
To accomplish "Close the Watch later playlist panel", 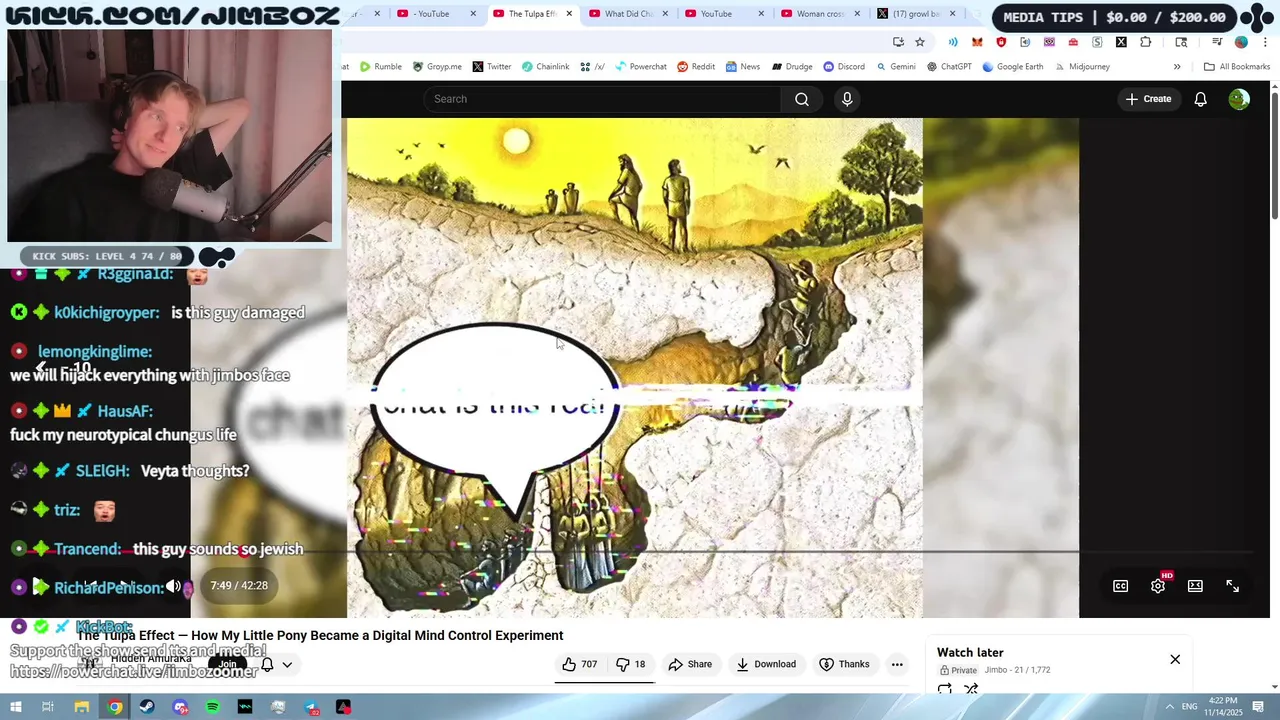I will point(1175,659).
